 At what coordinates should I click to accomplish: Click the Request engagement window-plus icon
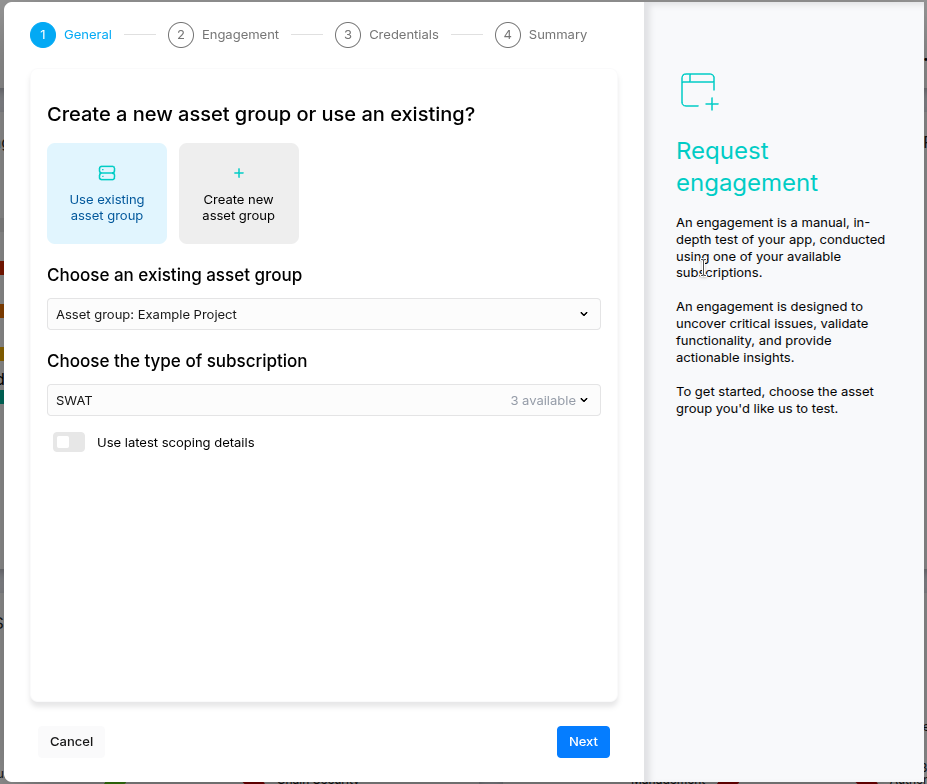[699, 91]
